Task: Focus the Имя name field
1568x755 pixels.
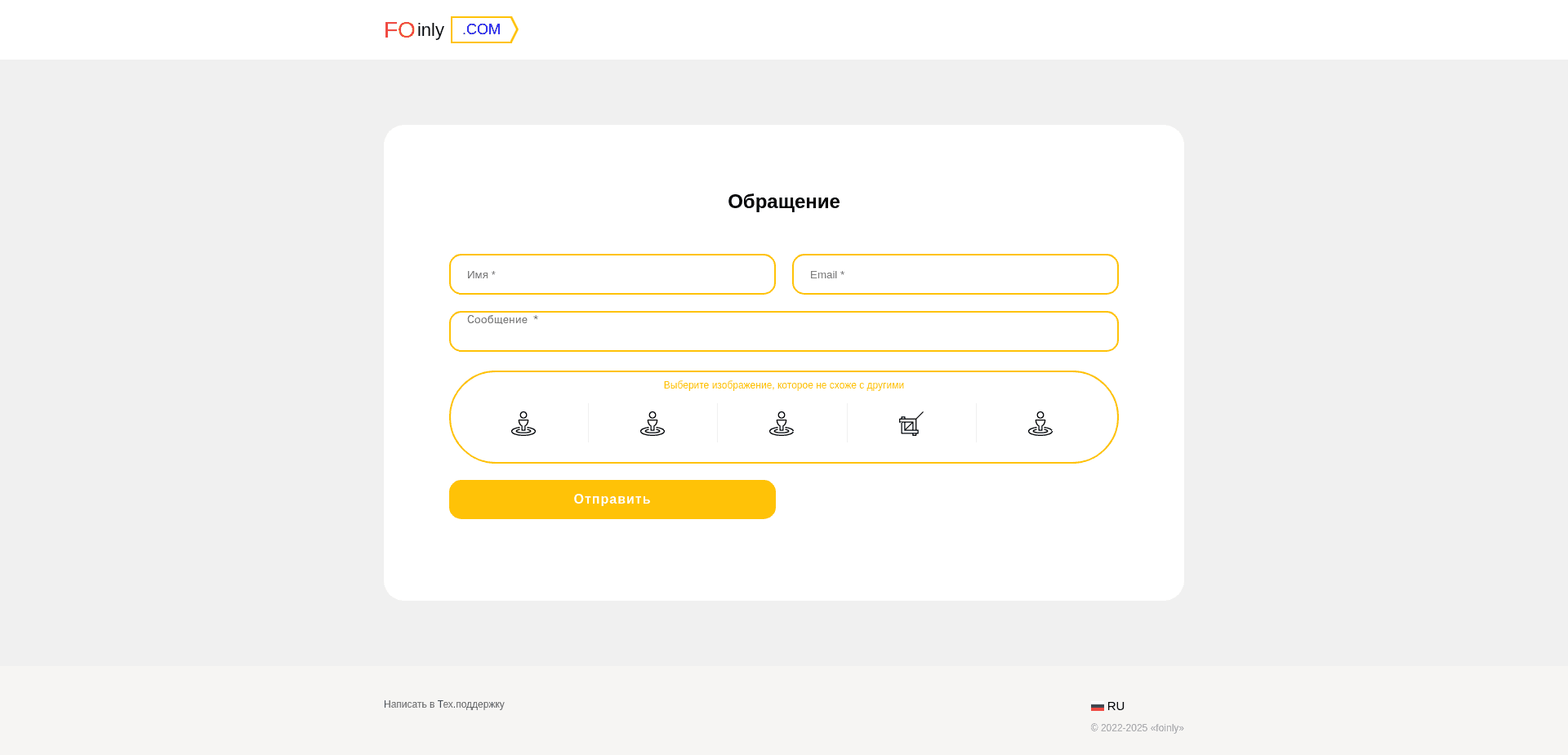Action: click(612, 274)
